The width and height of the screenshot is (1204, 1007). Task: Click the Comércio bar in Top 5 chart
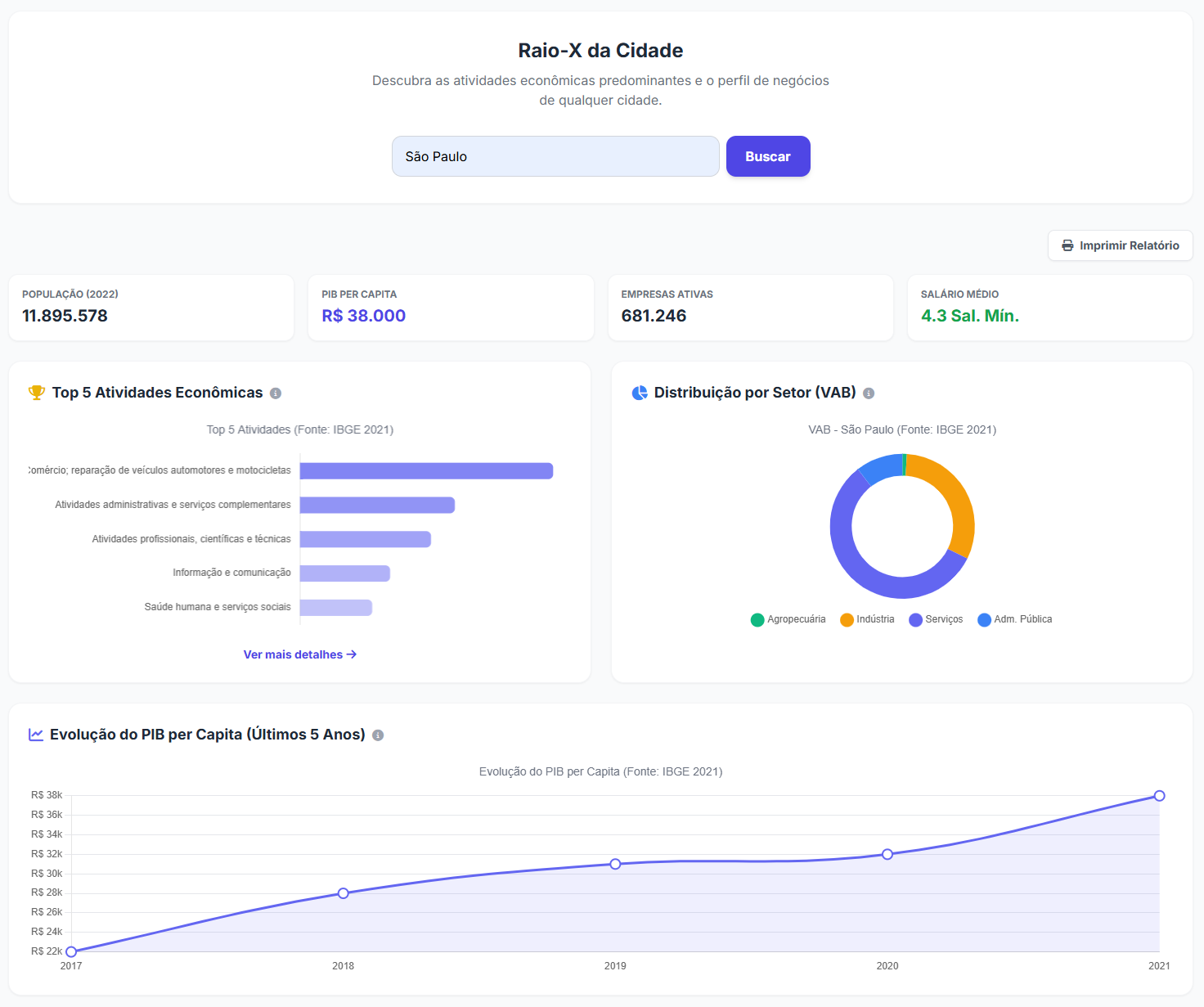click(426, 471)
